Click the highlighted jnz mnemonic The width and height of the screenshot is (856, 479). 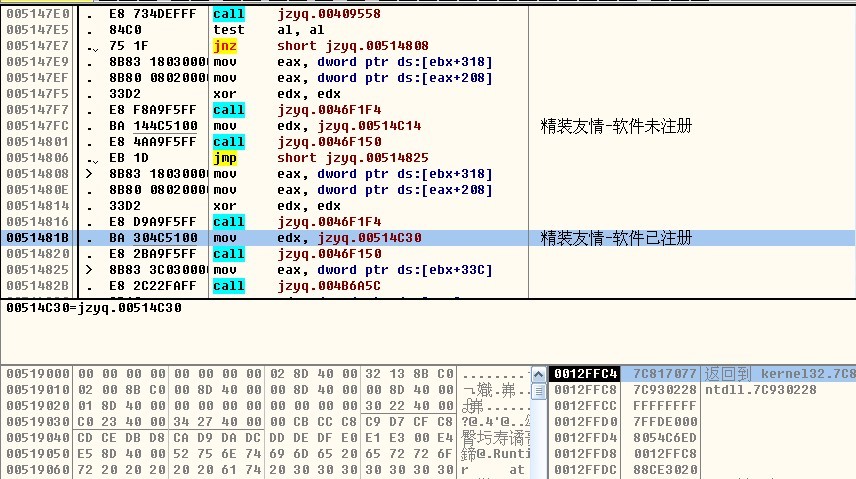click(x=225, y=46)
